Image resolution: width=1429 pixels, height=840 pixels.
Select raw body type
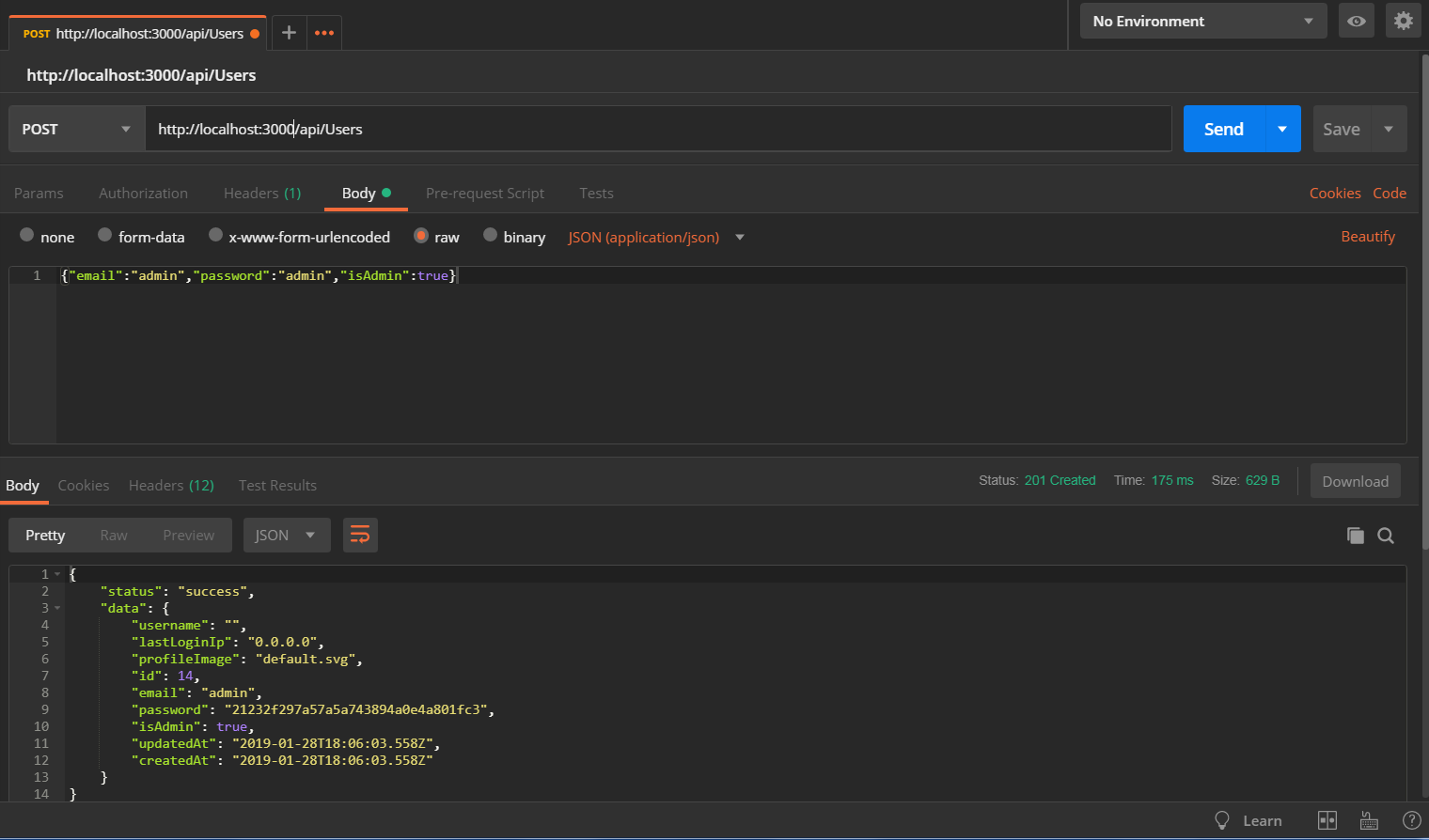pos(421,235)
